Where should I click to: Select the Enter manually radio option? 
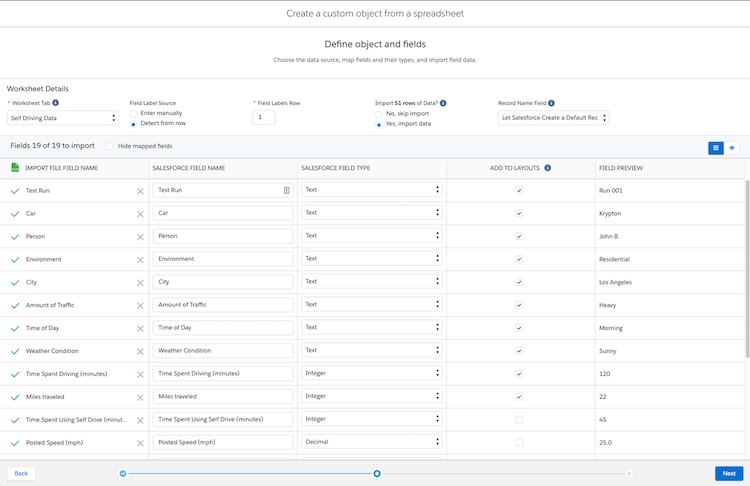(134, 113)
